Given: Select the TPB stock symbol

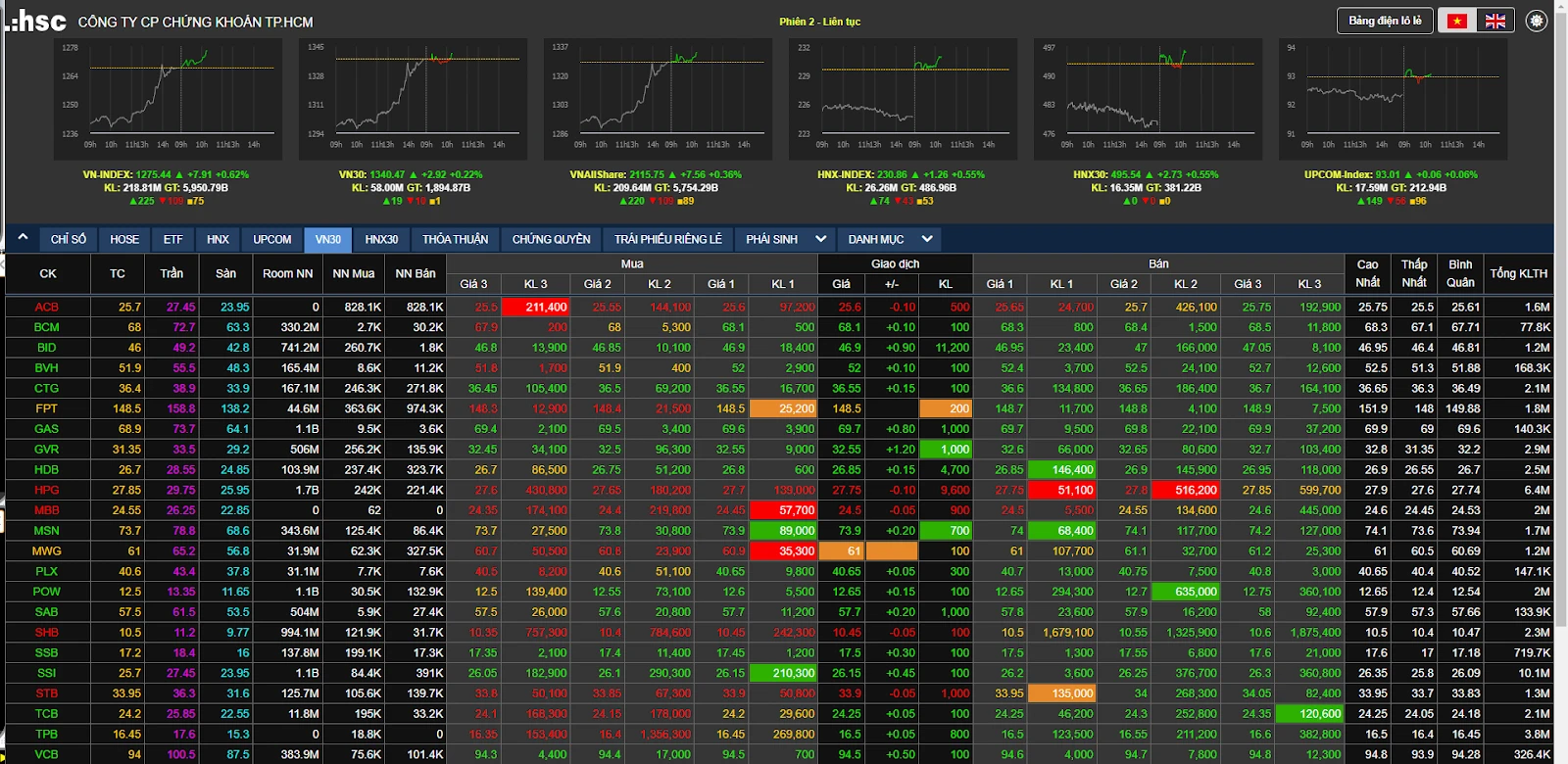Looking at the screenshot, I should pos(47,734).
